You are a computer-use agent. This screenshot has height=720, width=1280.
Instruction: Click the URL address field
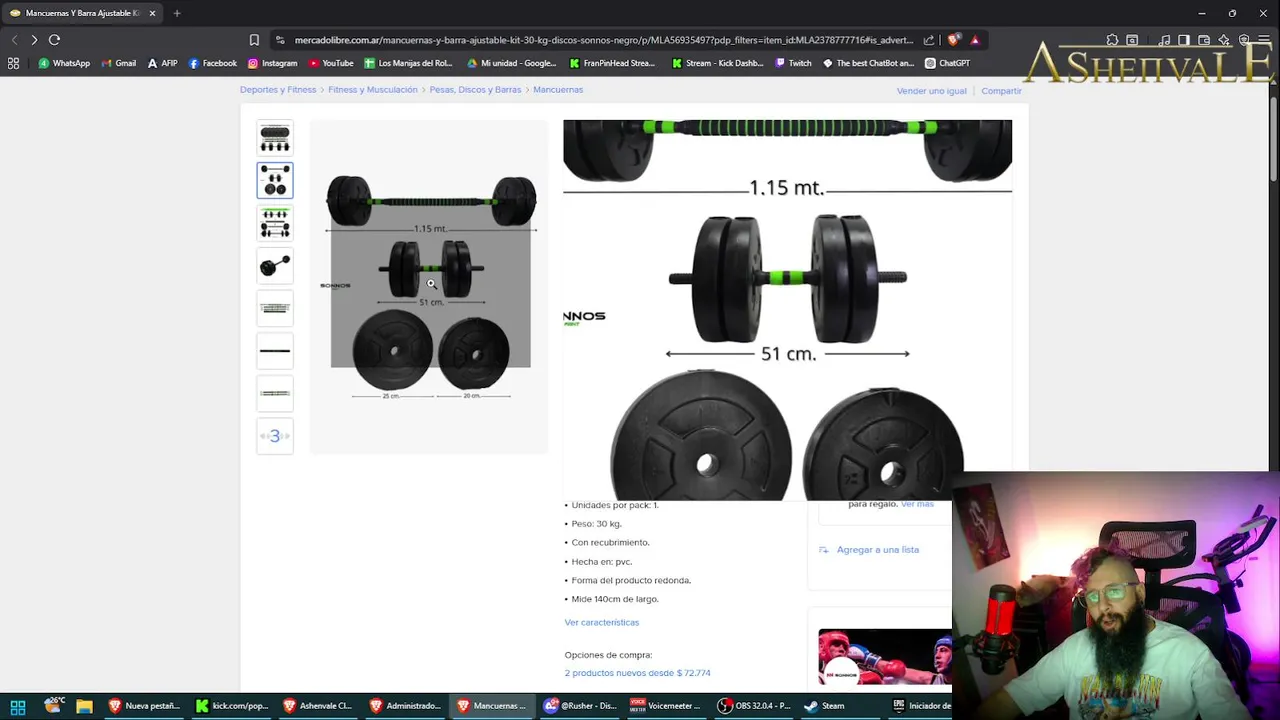pyautogui.click(x=603, y=40)
